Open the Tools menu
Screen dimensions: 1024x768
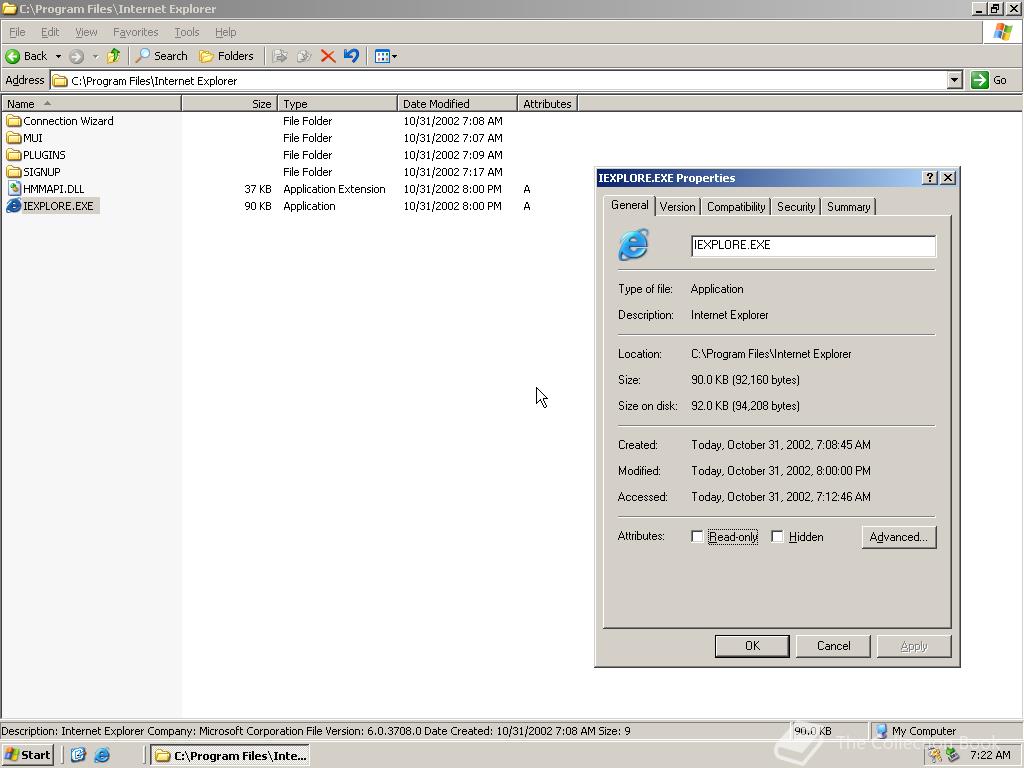point(186,32)
